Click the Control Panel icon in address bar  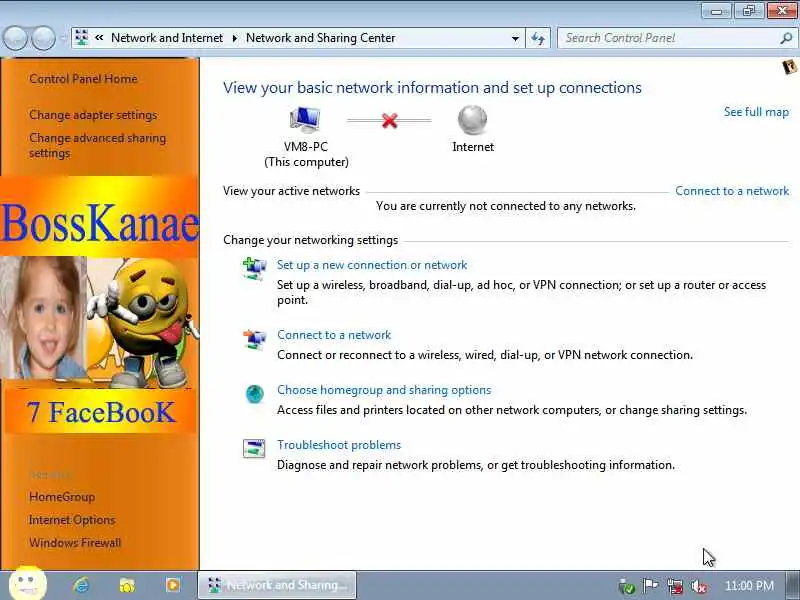pyautogui.click(x=82, y=37)
